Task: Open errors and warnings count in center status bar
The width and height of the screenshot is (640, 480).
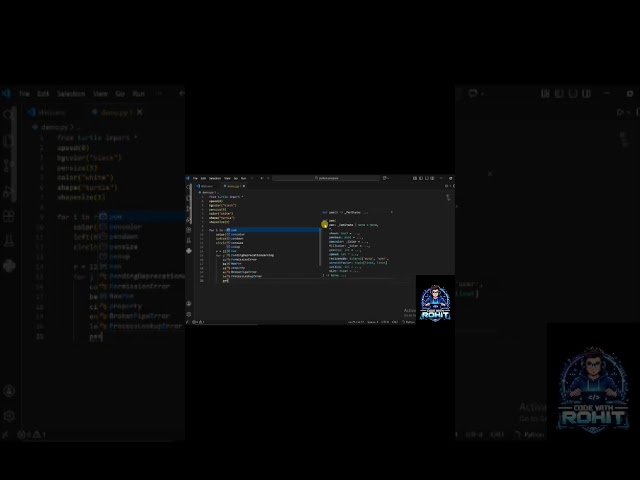Action: tap(198, 322)
